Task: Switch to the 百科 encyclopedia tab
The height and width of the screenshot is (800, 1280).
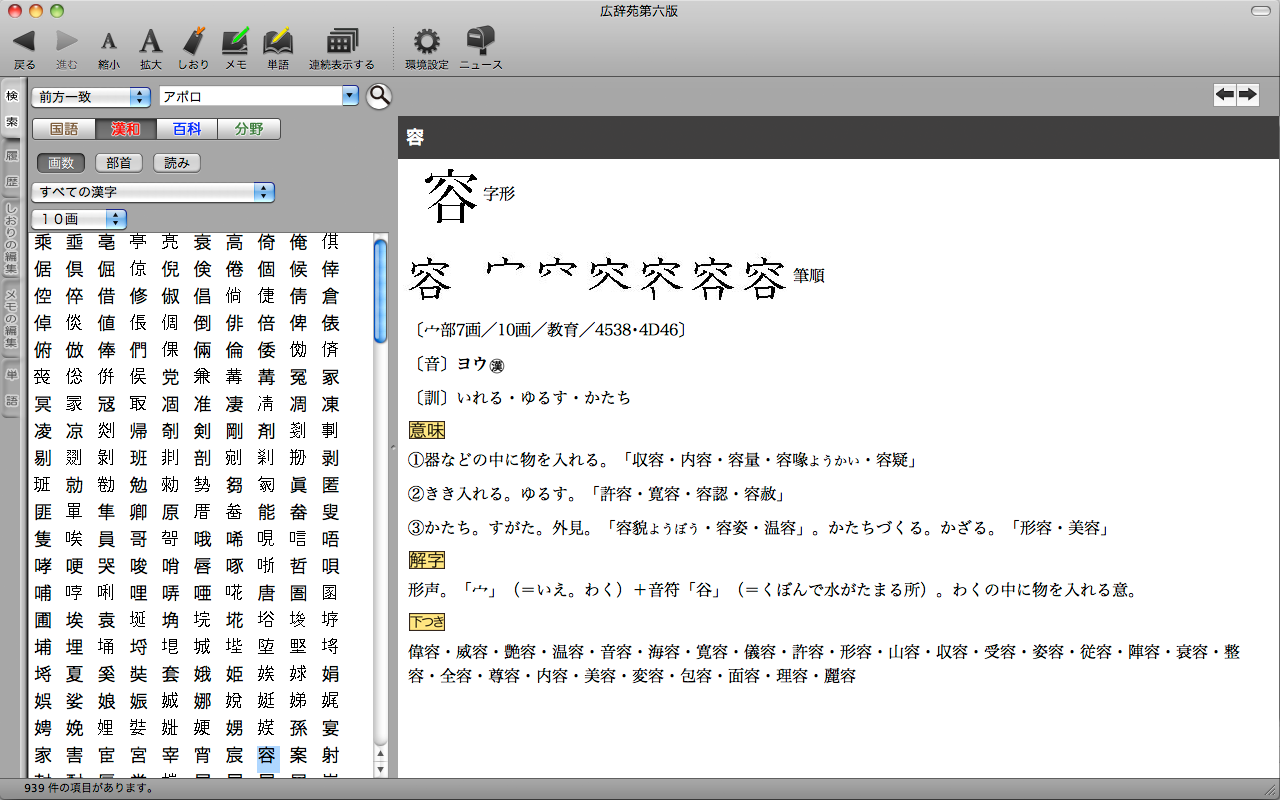Action: click(x=187, y=129)
